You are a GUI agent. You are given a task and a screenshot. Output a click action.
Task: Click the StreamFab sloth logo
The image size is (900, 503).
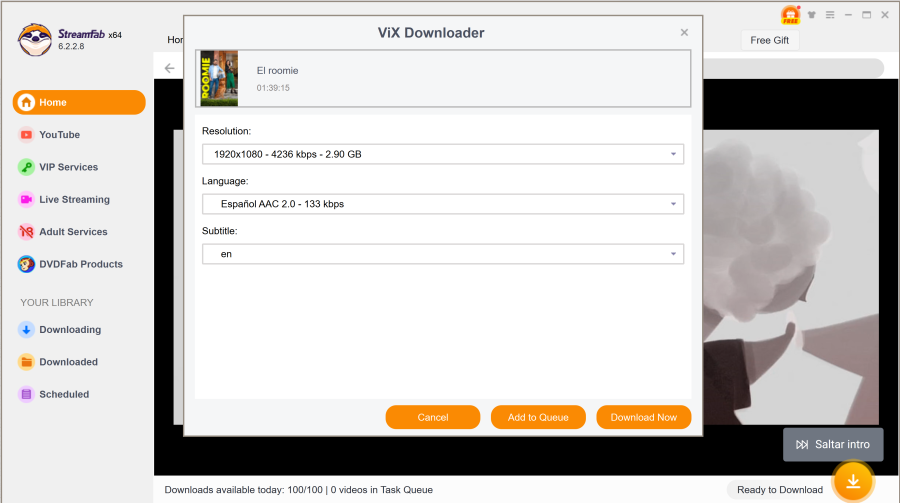[x=34, y=40]
